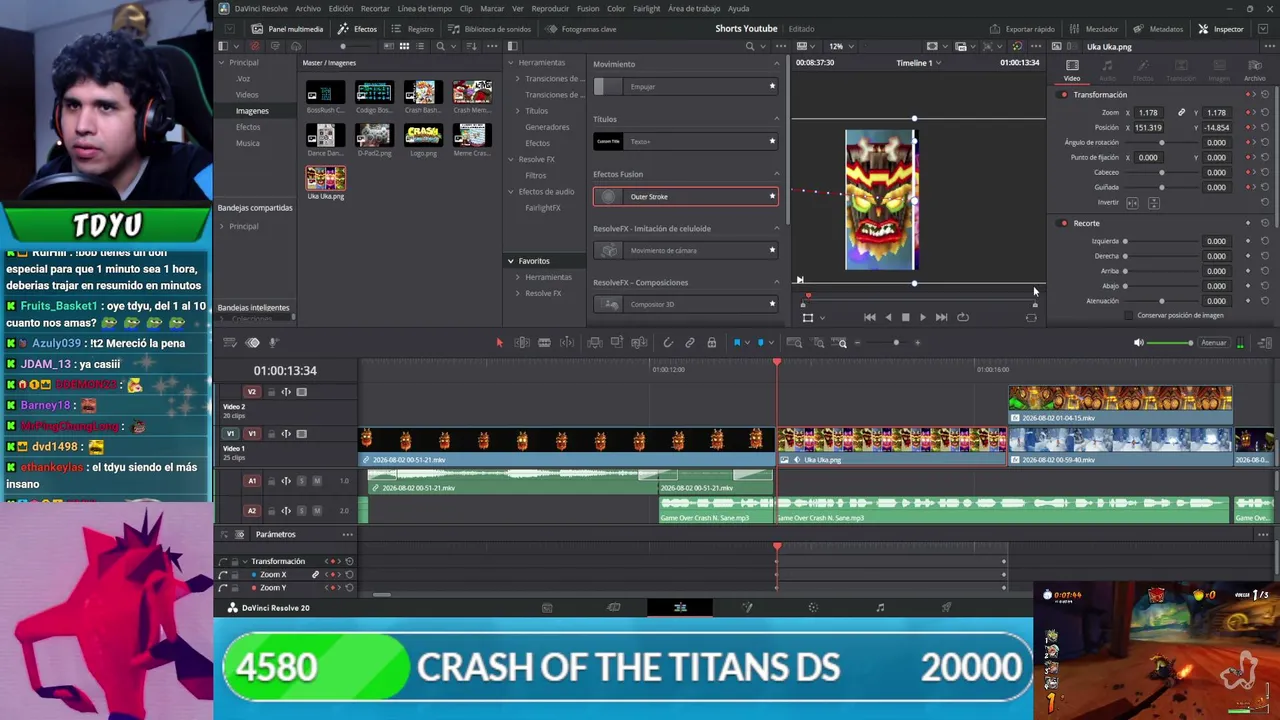Screen dimensions: 1280x720
Task: Mute audio track A1
Action: pos(317,481)
